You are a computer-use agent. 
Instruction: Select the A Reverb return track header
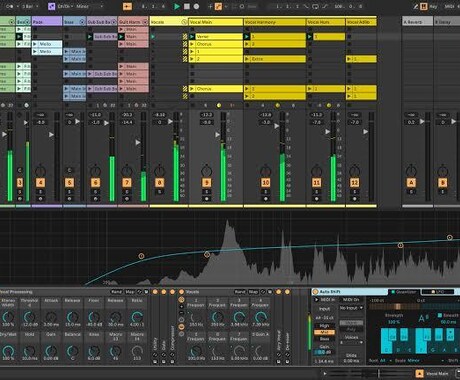(x=418, y=22)
